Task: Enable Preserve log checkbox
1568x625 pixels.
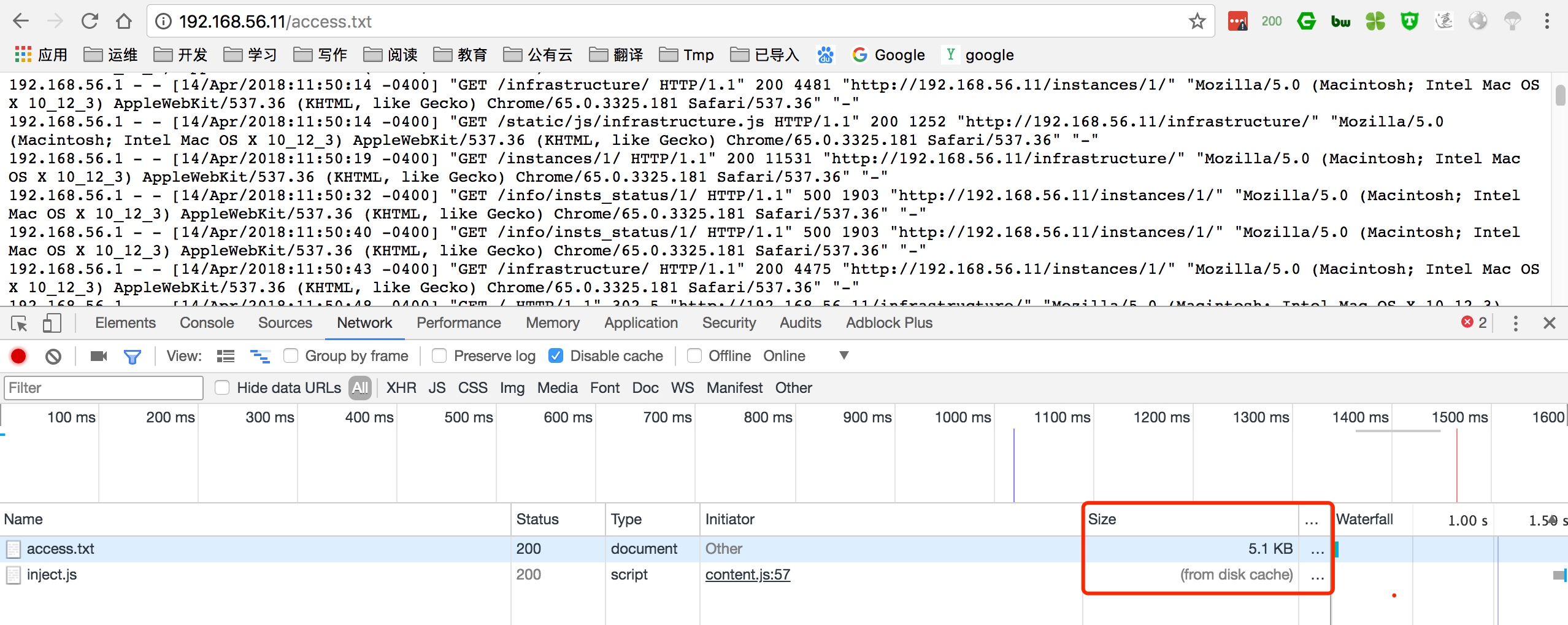Action: pyautogui.click(x=439, y=355)
